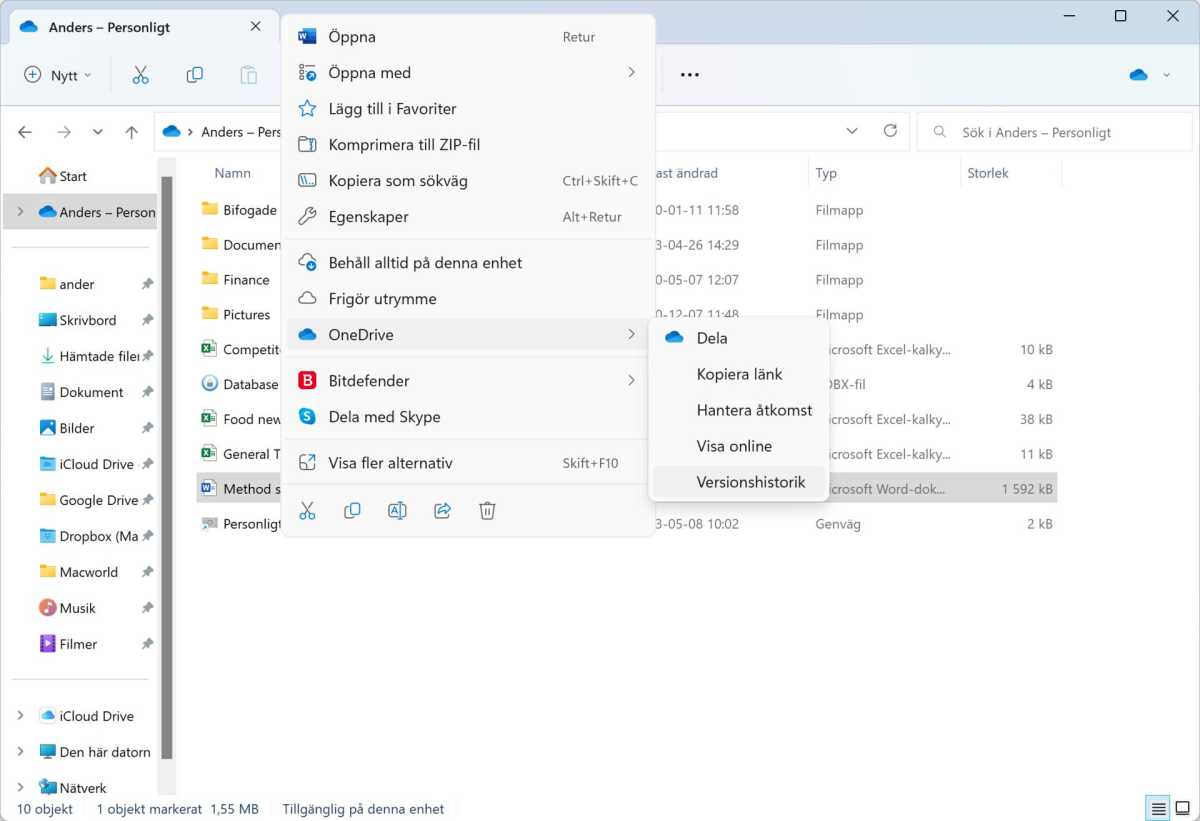The image size is (1200, 821).
Task: Click the cut icon at context menu bottom
Action: 307,511
